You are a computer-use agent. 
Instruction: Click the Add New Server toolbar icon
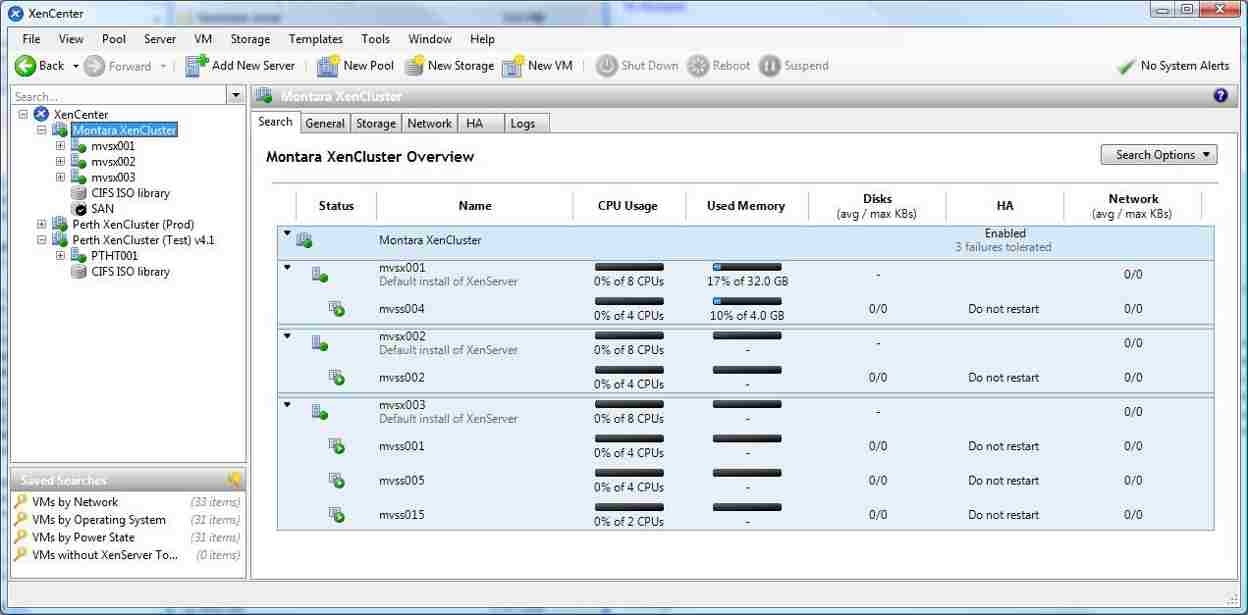coord(196,66)
